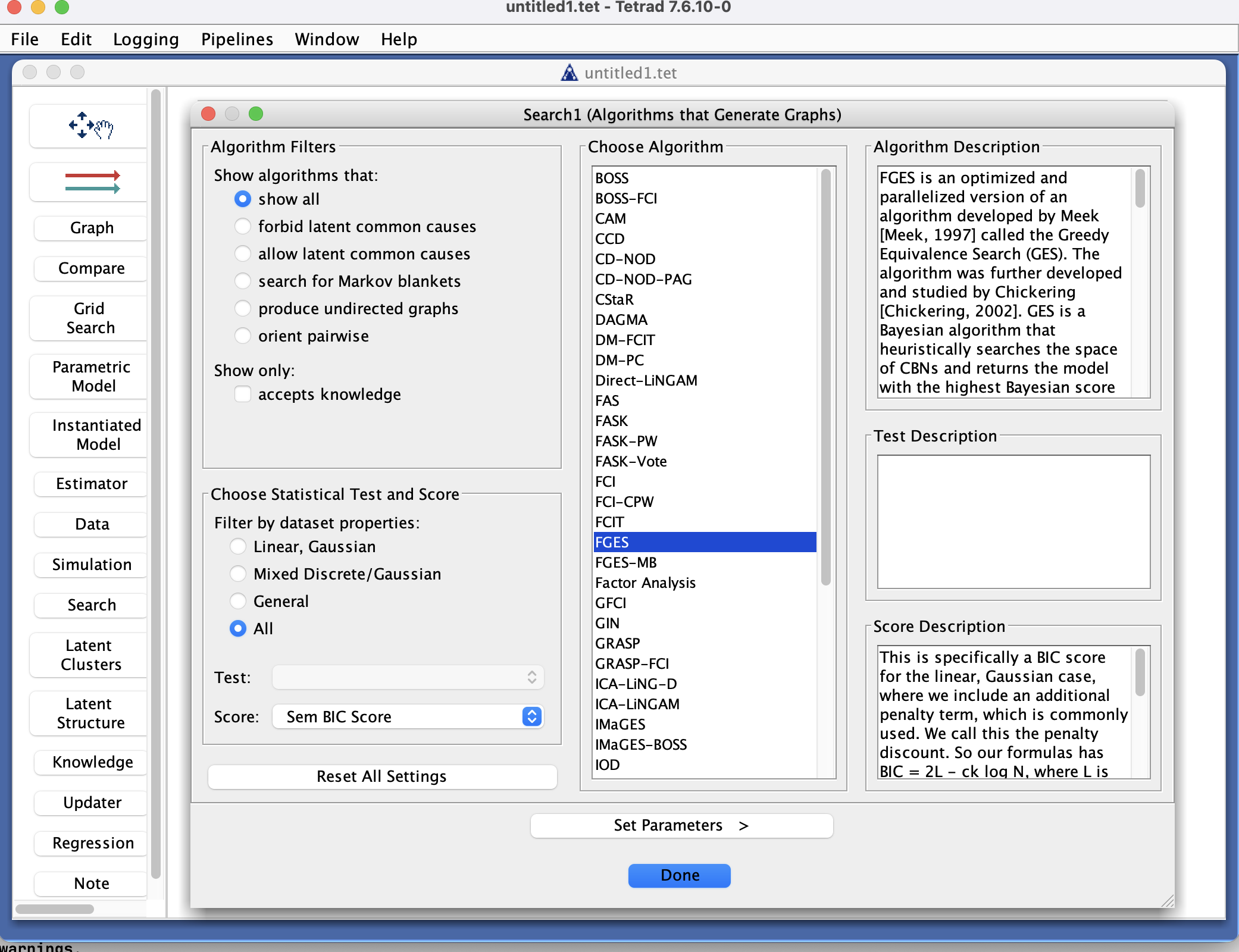Select the highlighted FGES algorithm
Screen dimensions: 1239x952
pyautogui.click(x=705, y=542)
